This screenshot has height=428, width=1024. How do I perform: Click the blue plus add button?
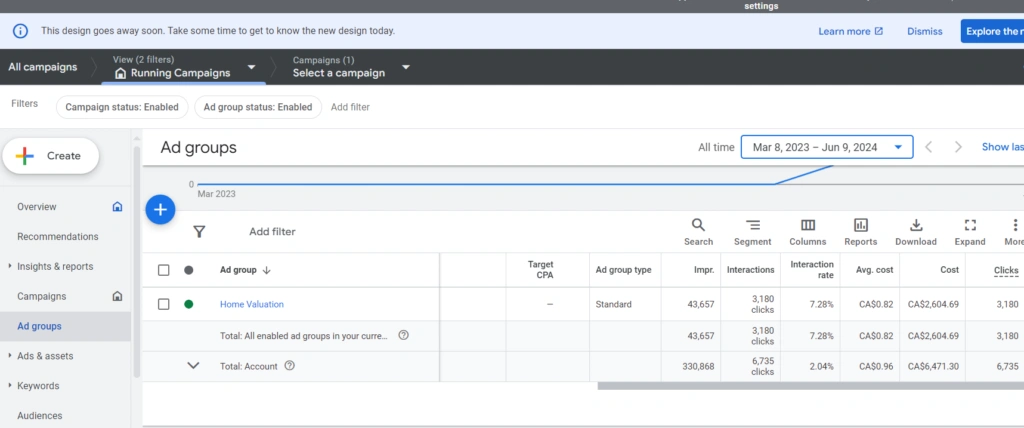coord(161,210)
